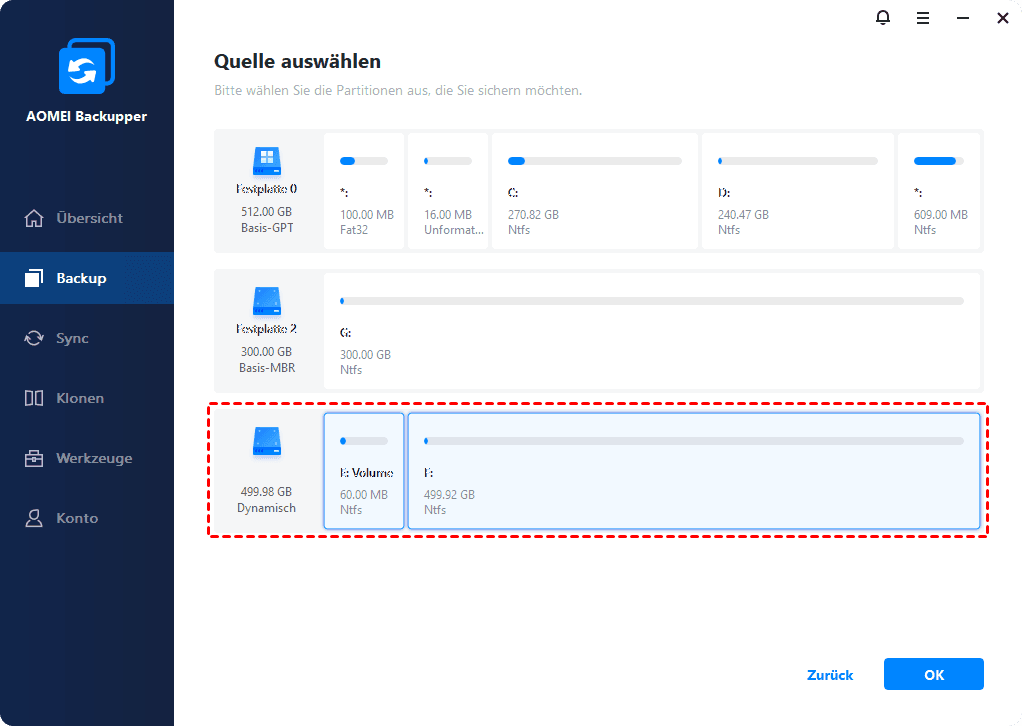Open the hamburger menu icon

922,18
